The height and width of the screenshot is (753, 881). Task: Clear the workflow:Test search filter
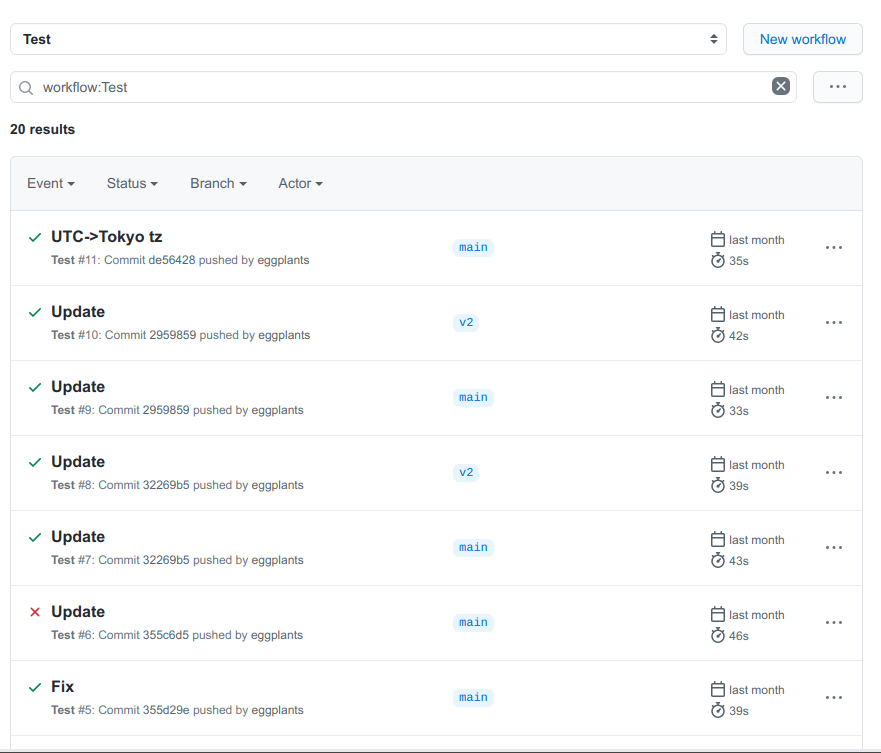tap(780, 87)
